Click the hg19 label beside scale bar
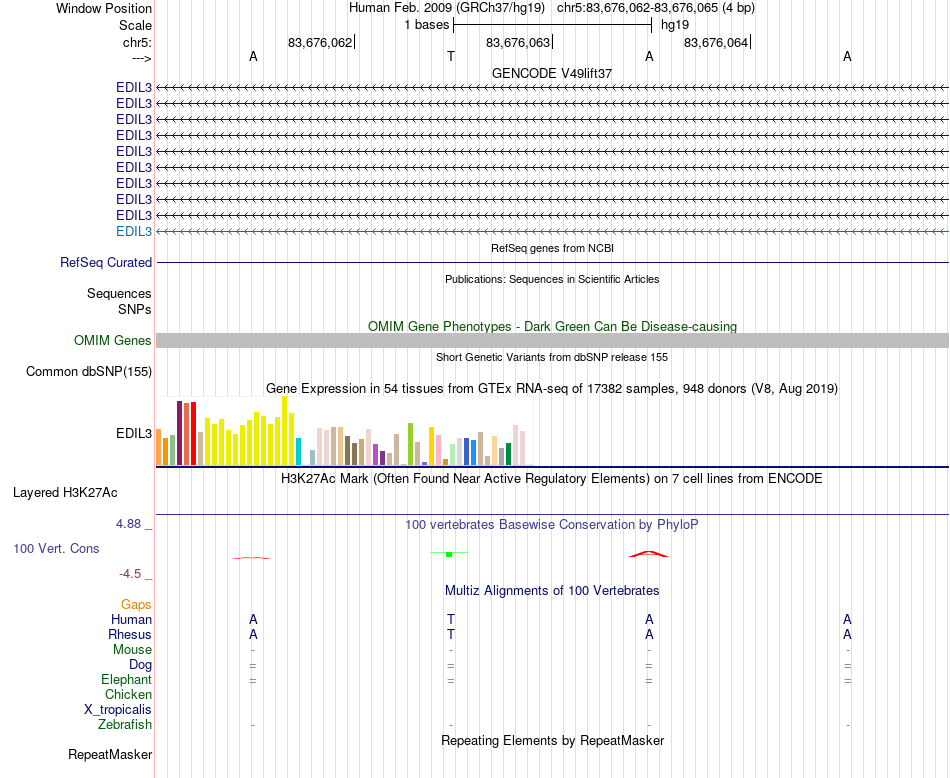The image size is (950, 778). [x=675, y=25]
